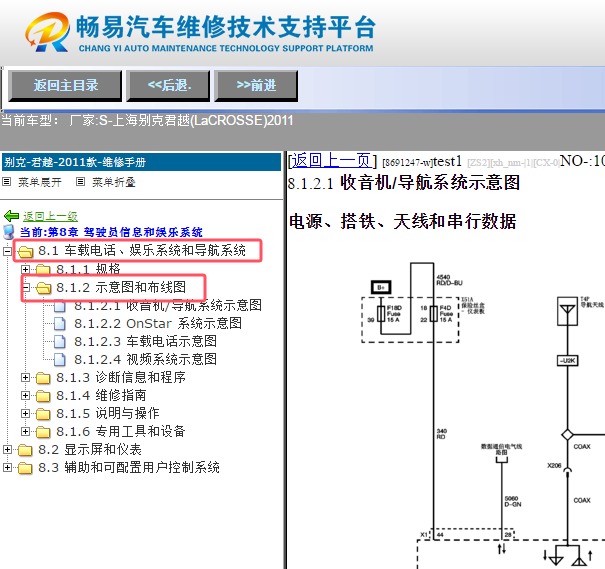Screen dimensions: 605x569
Task: Click folder icon for 8.1.3 诊断信息和程序
Action: [x=43, y=378]
